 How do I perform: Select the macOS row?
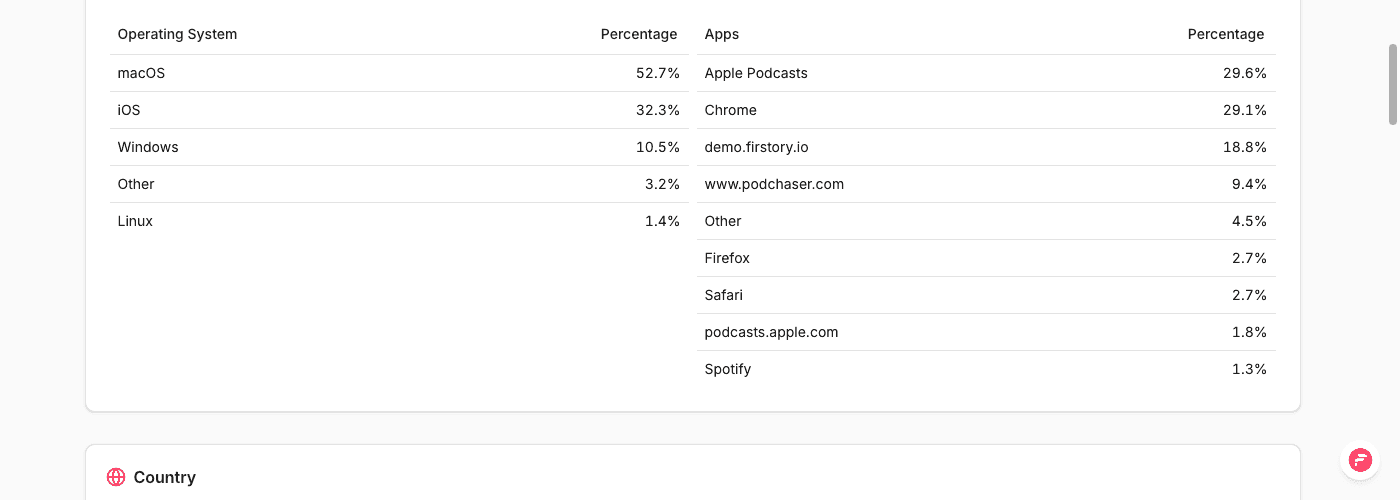coord(399,73)
